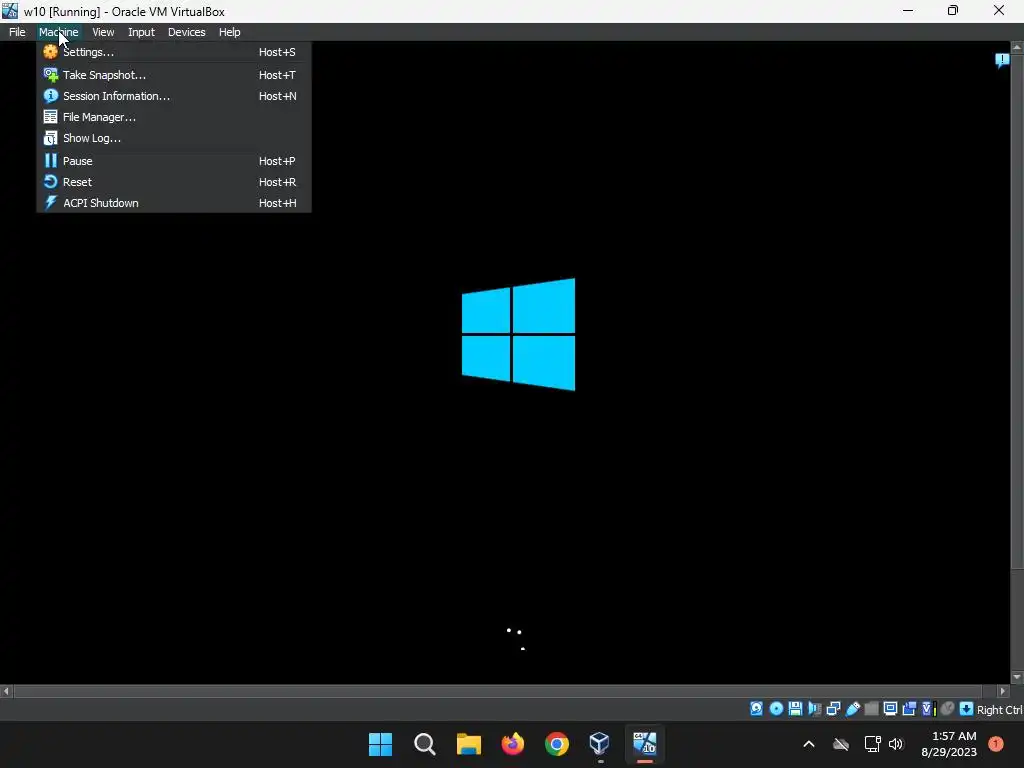1024x768 pixels.
Task: Open the Input menu
Action: (141, 32)
